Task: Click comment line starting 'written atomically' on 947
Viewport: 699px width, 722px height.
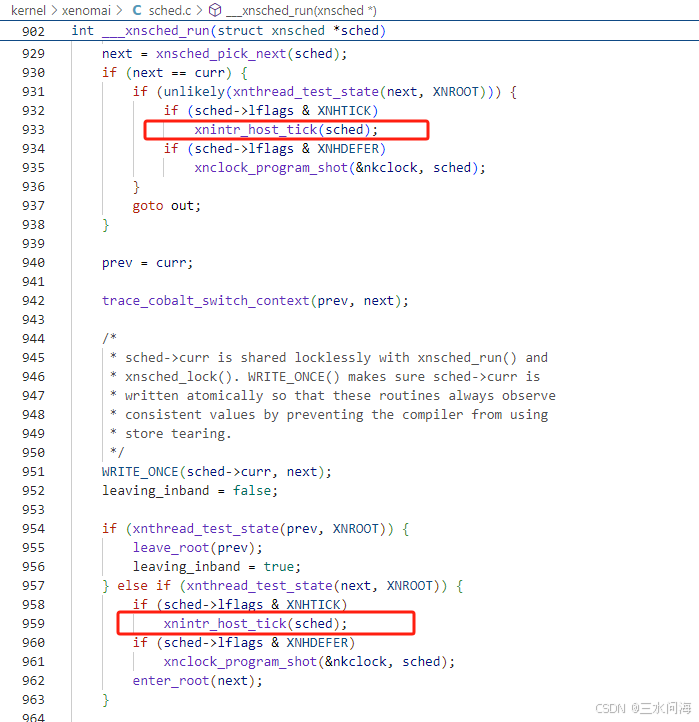Action: (340, 396)
